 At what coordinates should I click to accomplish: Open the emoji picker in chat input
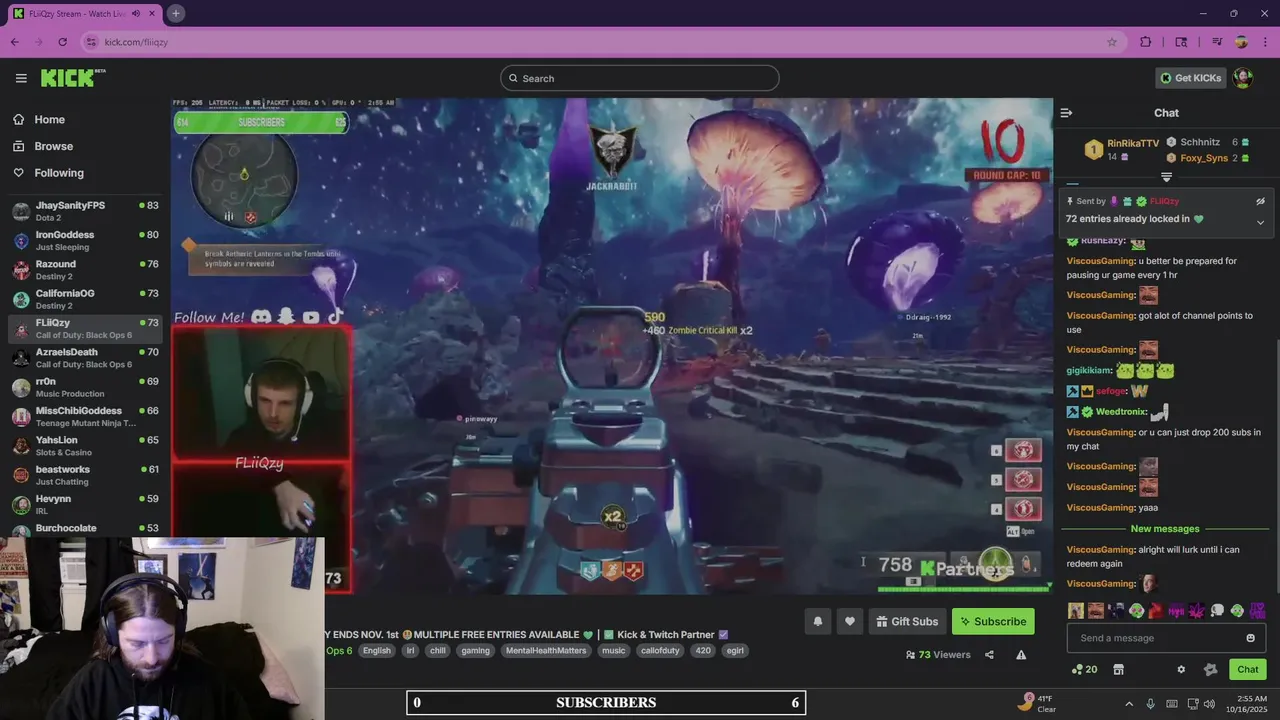1250,638
